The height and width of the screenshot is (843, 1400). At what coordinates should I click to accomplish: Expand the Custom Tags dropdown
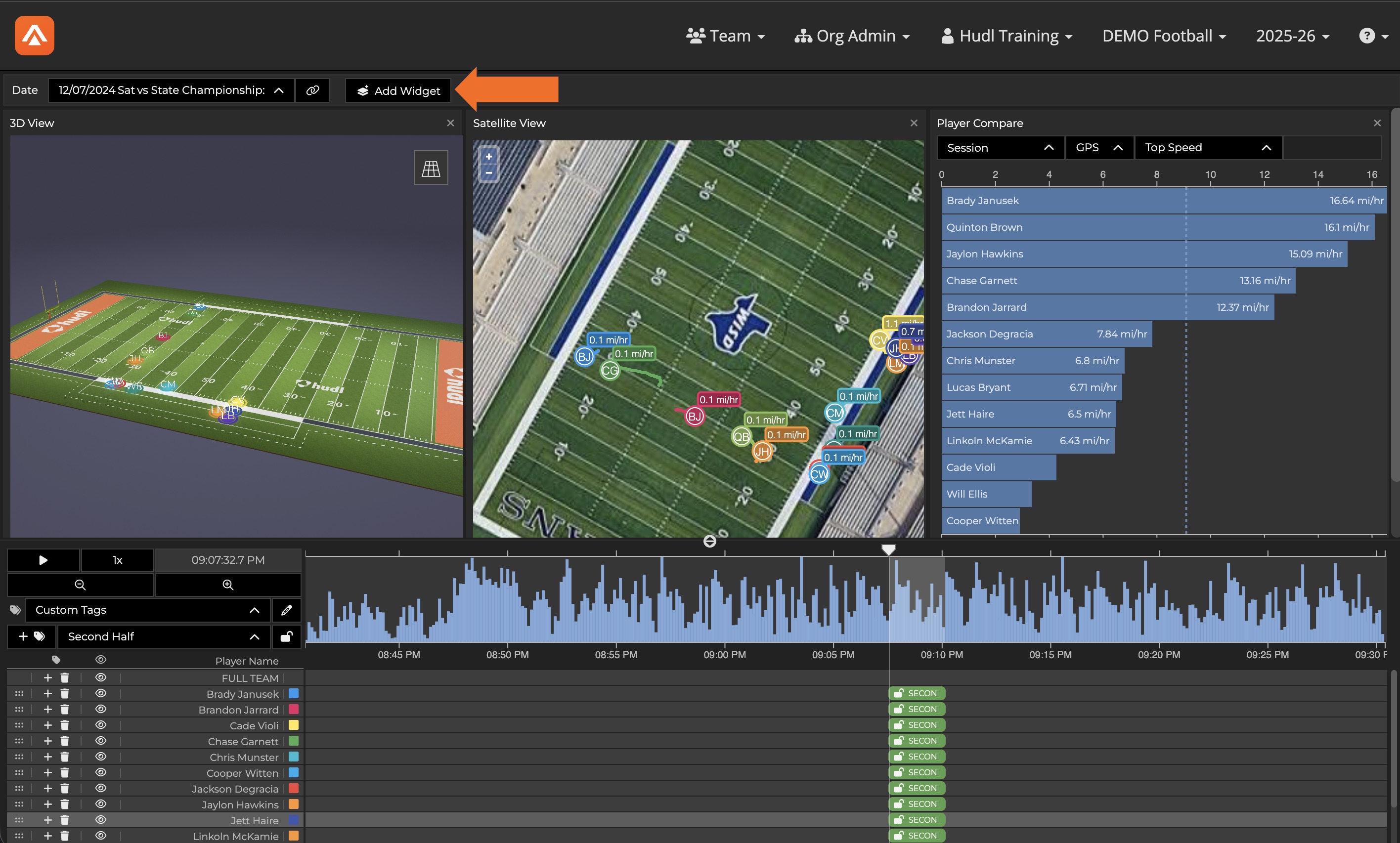[x=148, y=610]
